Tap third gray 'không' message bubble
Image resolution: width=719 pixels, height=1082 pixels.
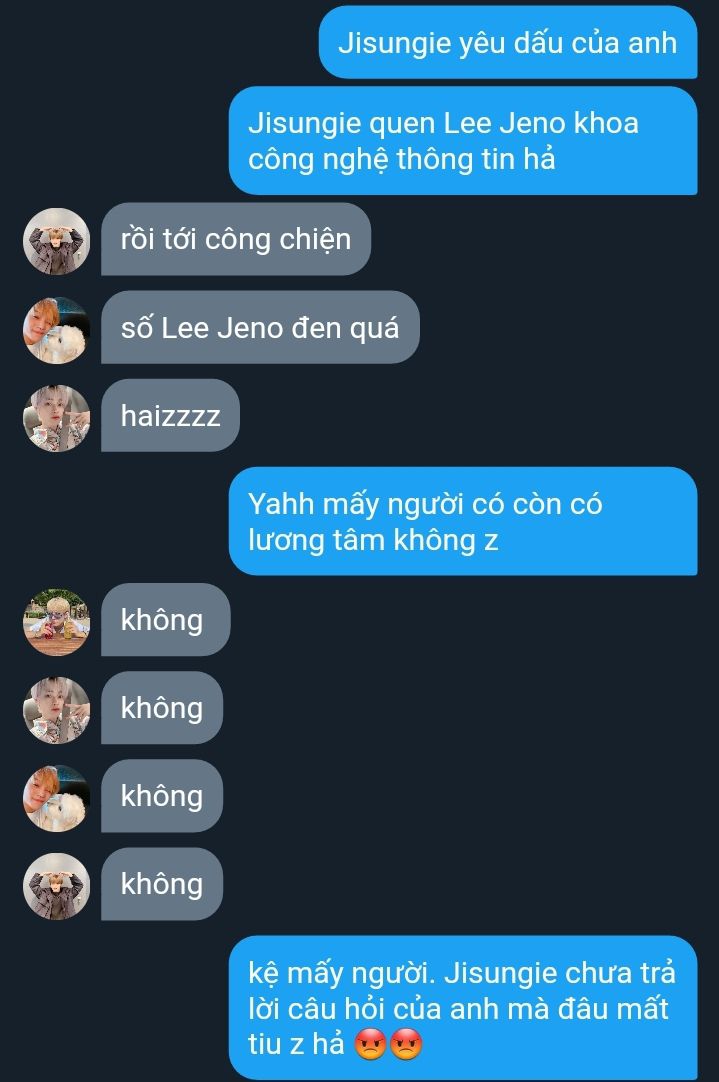click(x=162, y=796)
